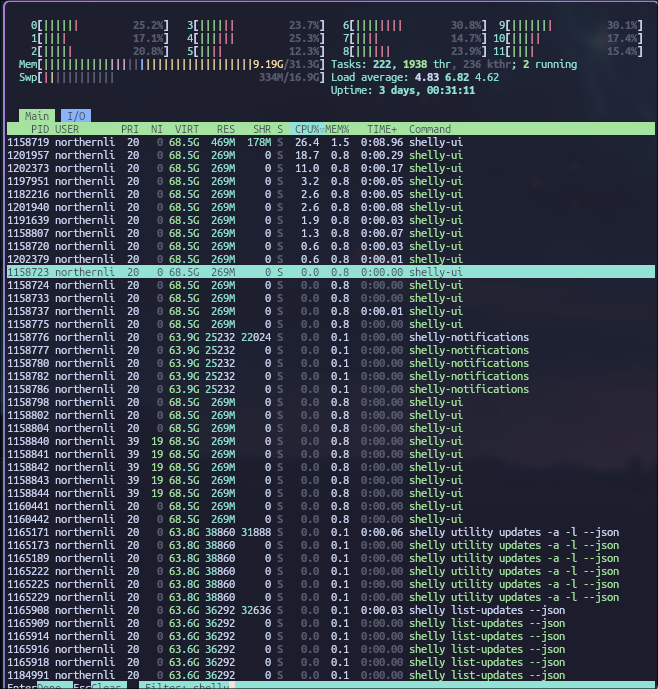Select shelly-ui row PID 1160441
Viewport: 658px width, 689px height.
(331, 506)
